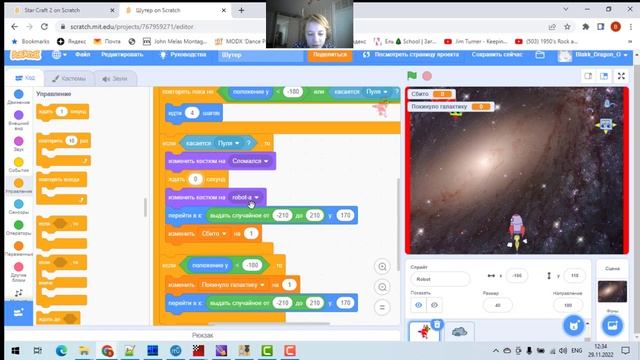Viewport: 640px width, 360px height.
Task: Select the Robot sprite thumbnail
Action: [x=424, y=331]
